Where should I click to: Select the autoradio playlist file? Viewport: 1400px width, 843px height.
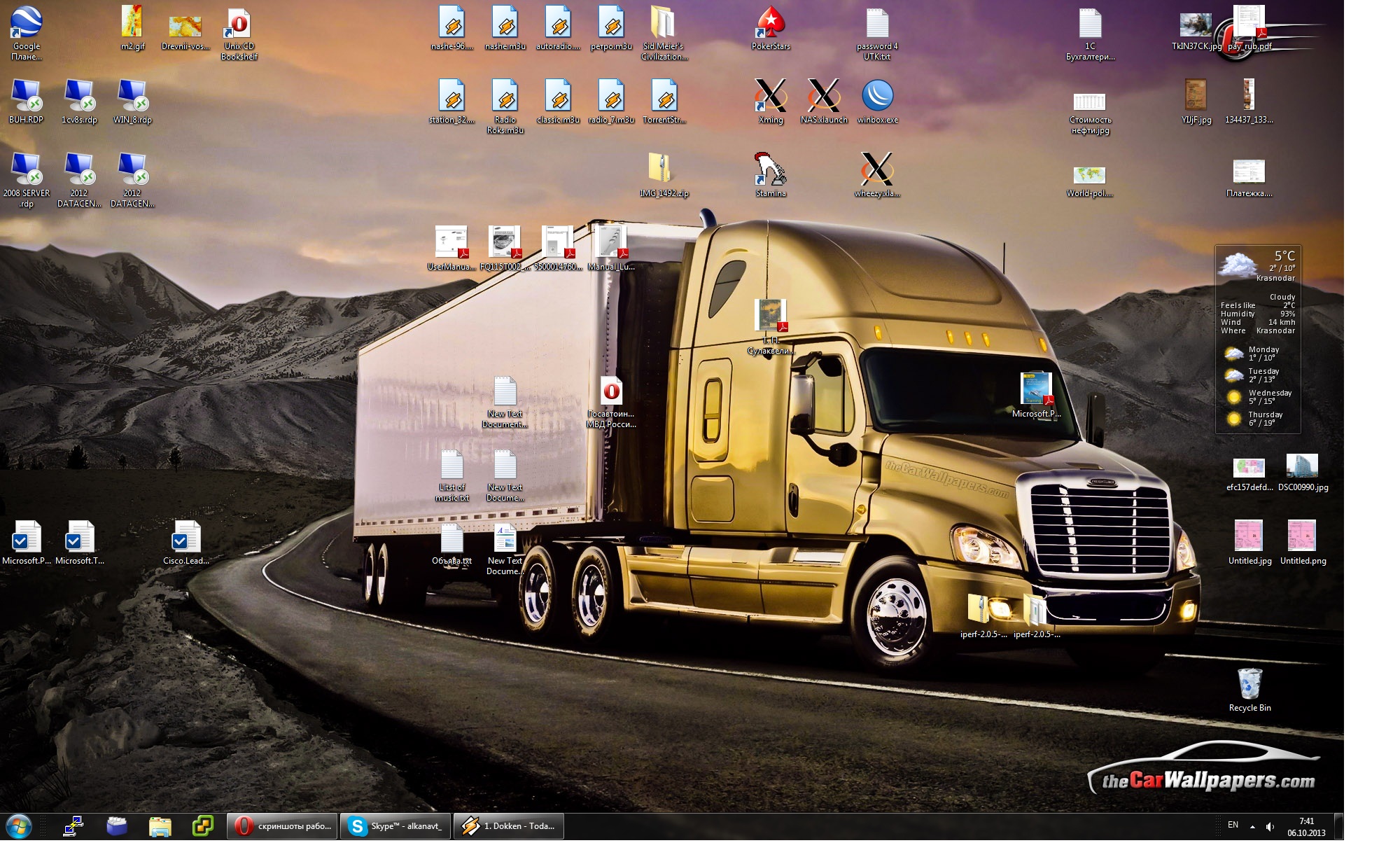[558, 28]
